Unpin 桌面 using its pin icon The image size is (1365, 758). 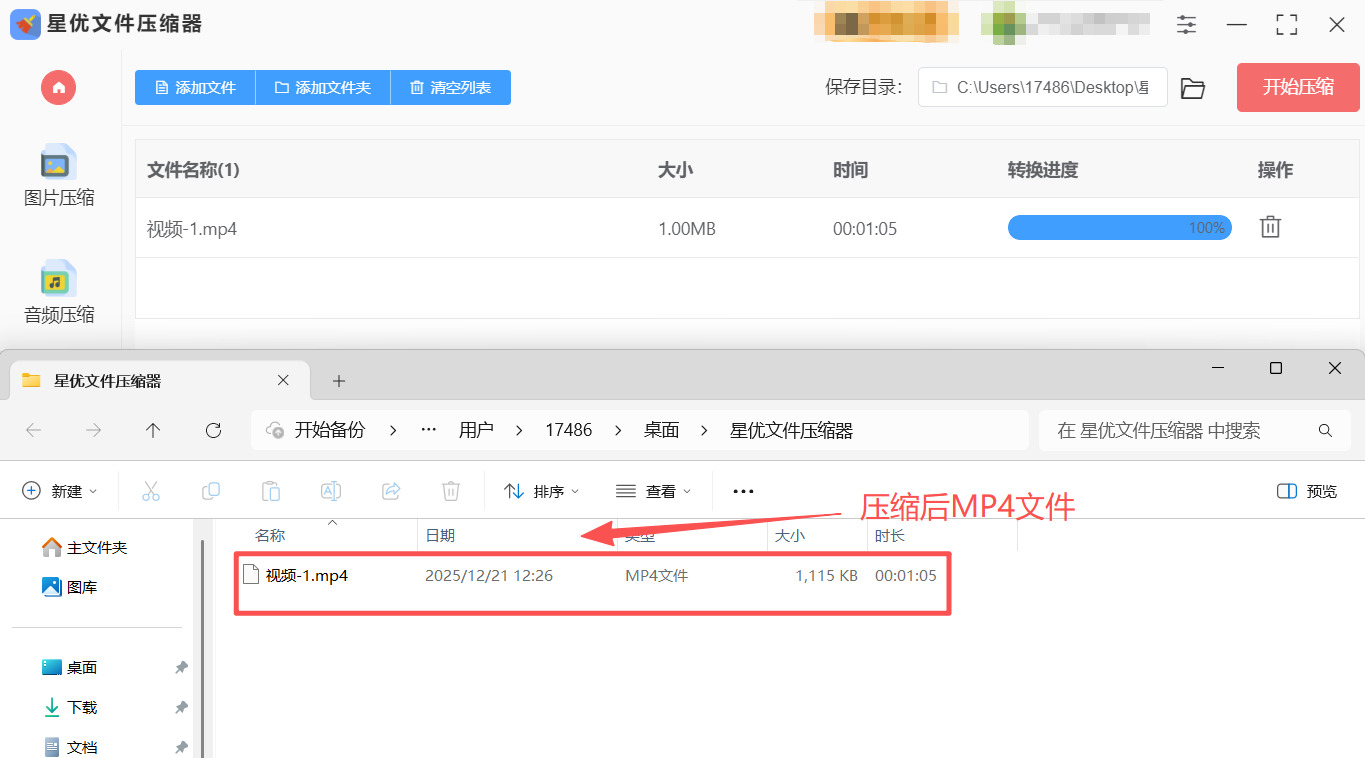coord(181,667)
